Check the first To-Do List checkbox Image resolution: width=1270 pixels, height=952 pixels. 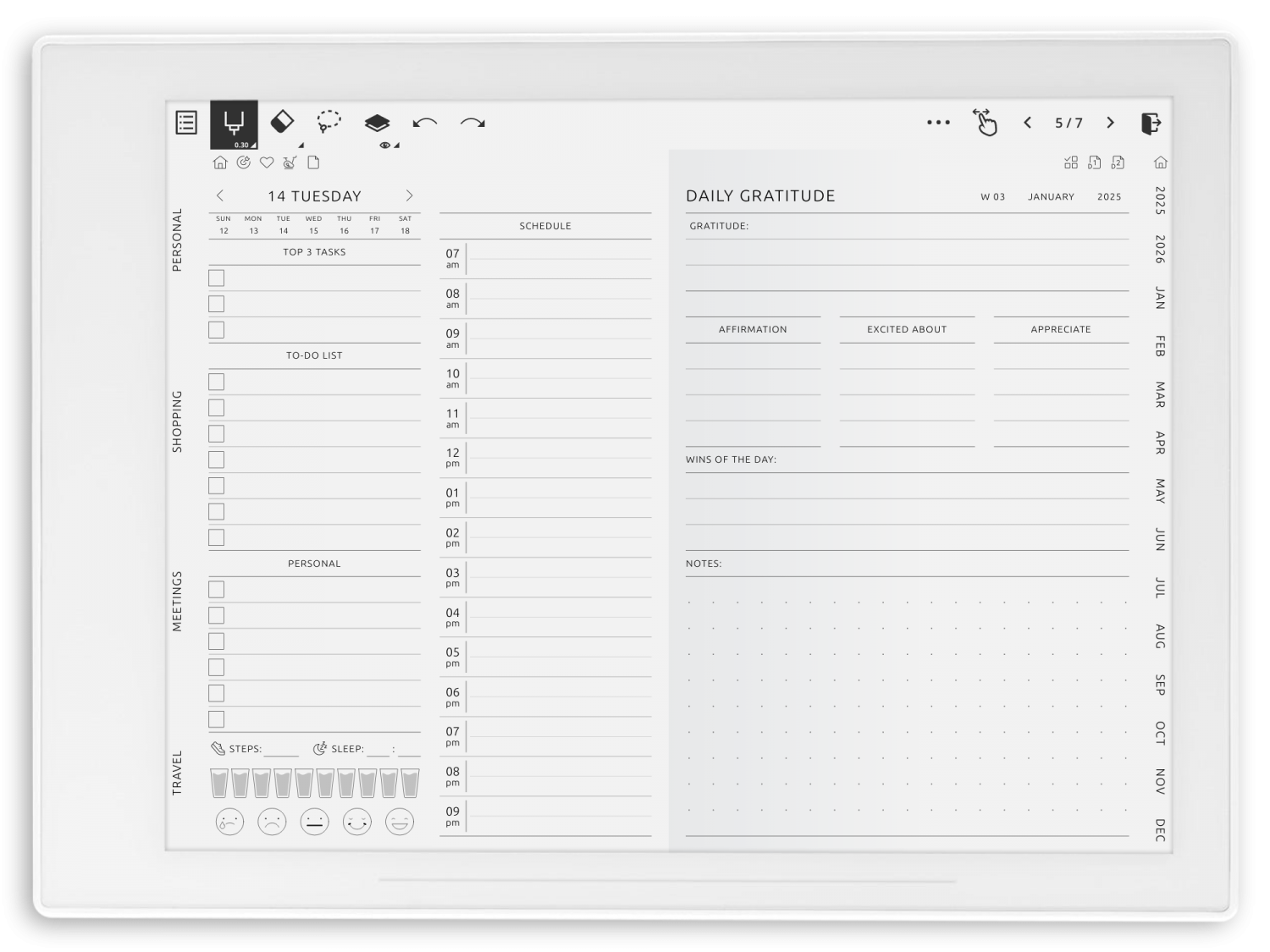click(217, 382)
